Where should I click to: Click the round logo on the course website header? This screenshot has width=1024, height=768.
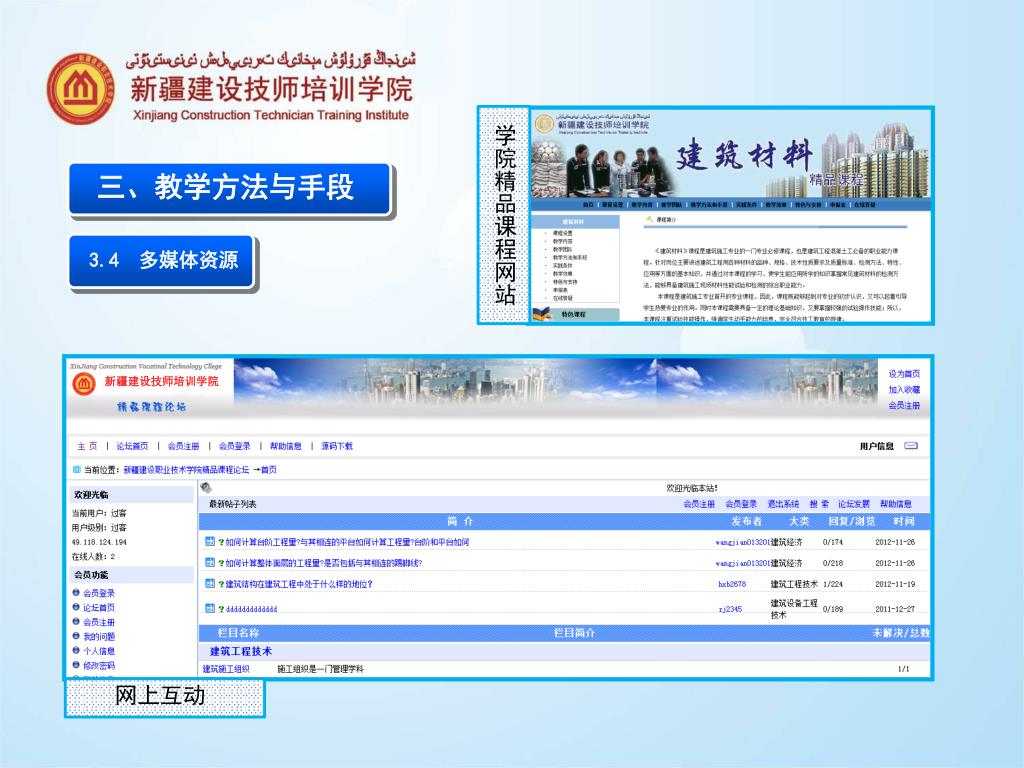point(544,123)
